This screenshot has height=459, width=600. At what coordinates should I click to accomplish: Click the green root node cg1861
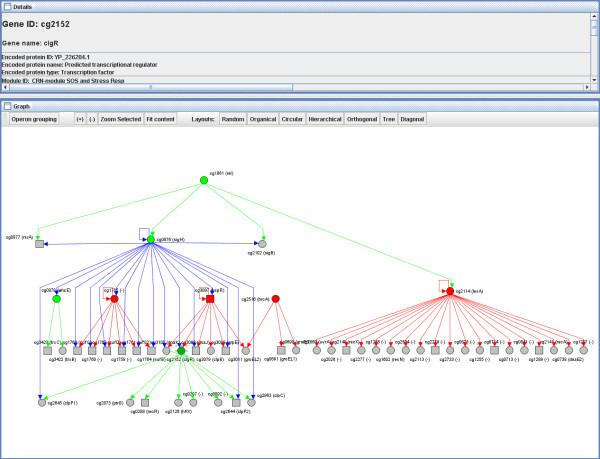(203, 180)
